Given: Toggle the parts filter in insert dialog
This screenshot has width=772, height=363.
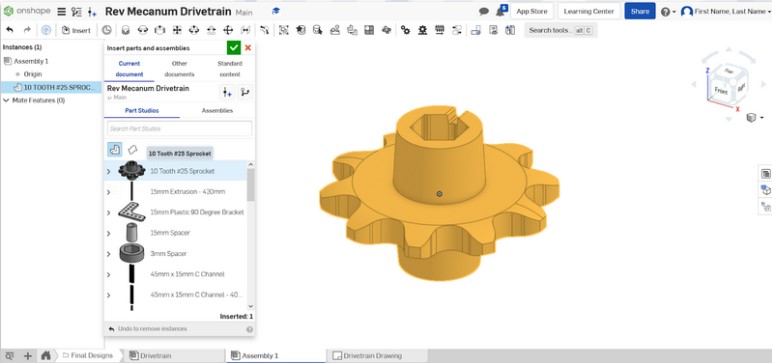Looking at the screenshot, I should 115,149.
